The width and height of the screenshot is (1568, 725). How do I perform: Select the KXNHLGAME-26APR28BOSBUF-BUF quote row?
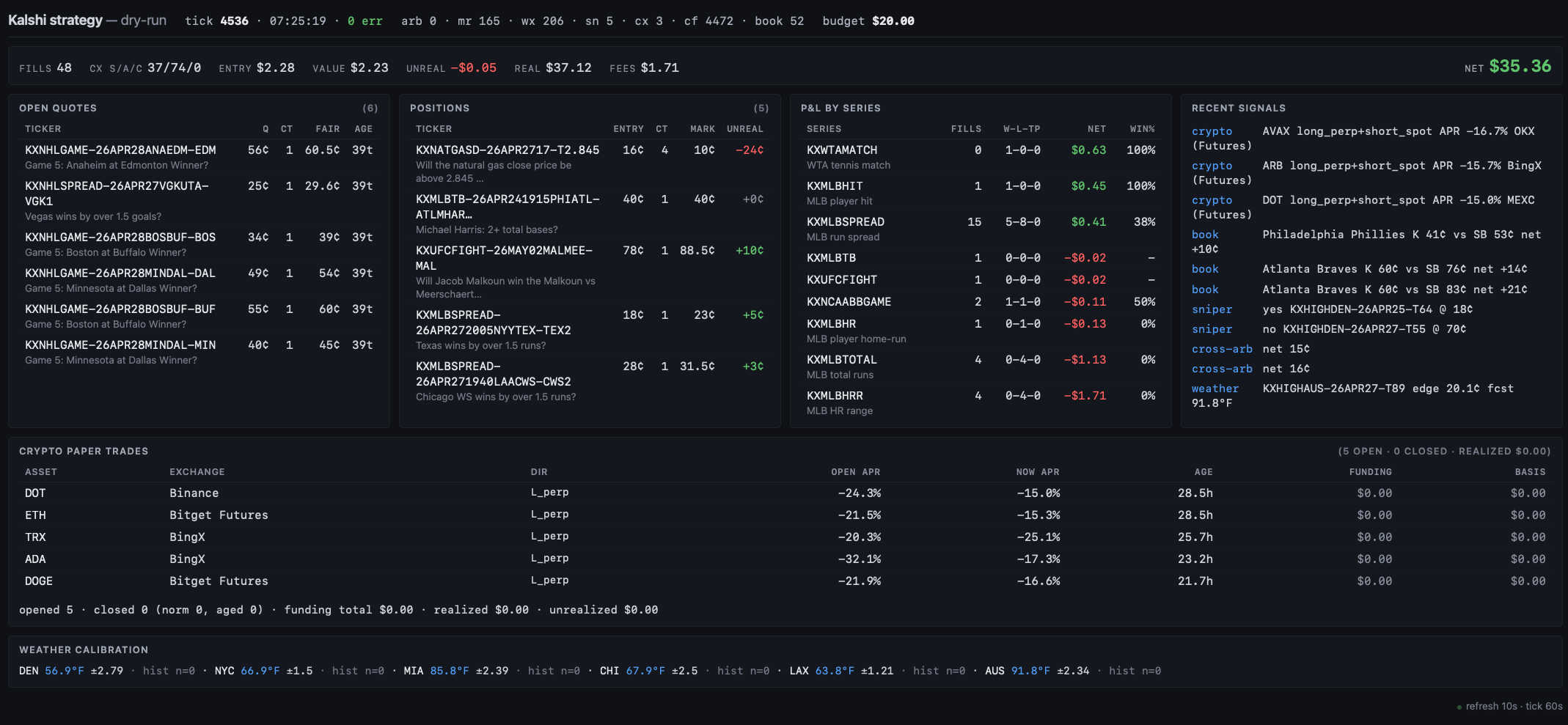pos(199,316)
